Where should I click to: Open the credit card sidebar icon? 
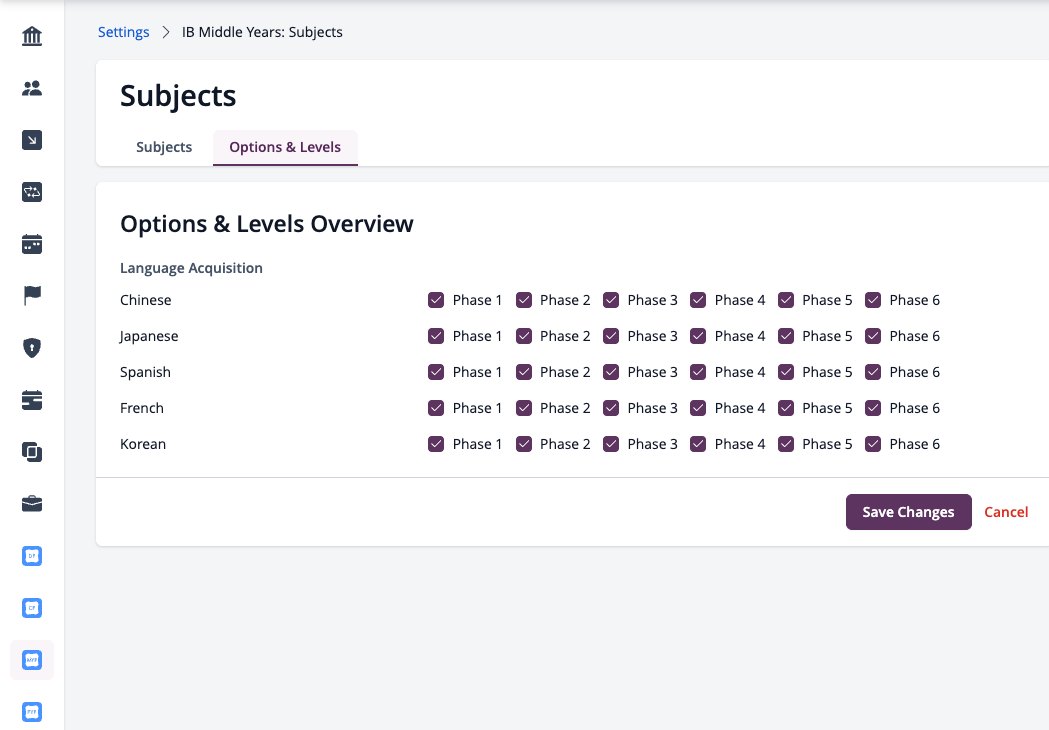(31, 399)
